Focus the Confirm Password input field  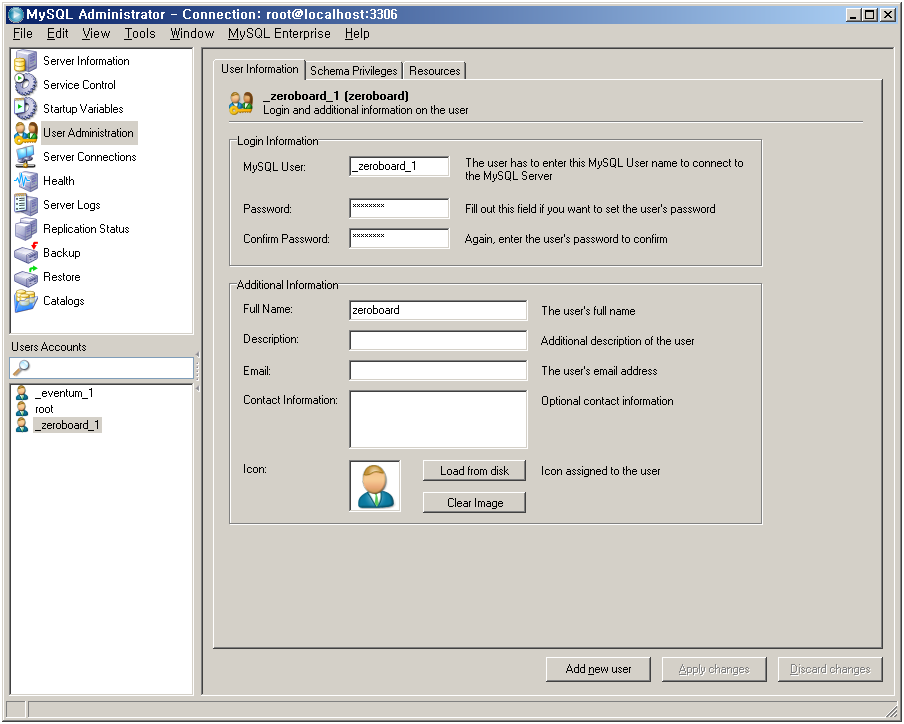coord(399,239)
